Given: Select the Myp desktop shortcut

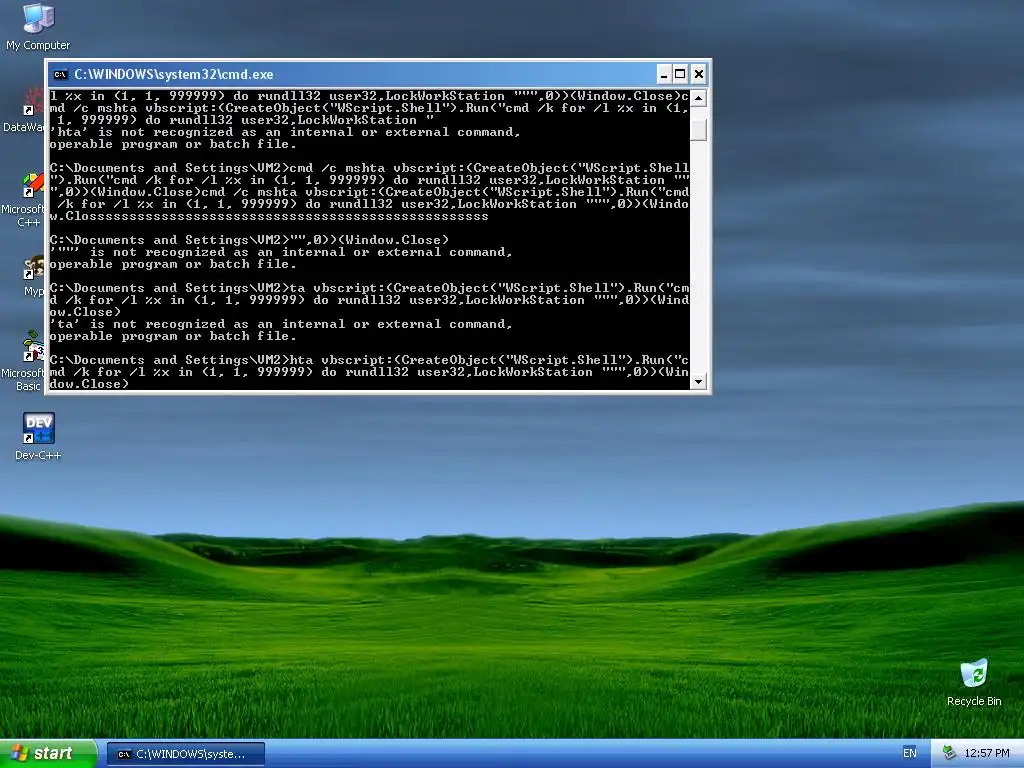Looking at the screenshot, I should point(33,277).
